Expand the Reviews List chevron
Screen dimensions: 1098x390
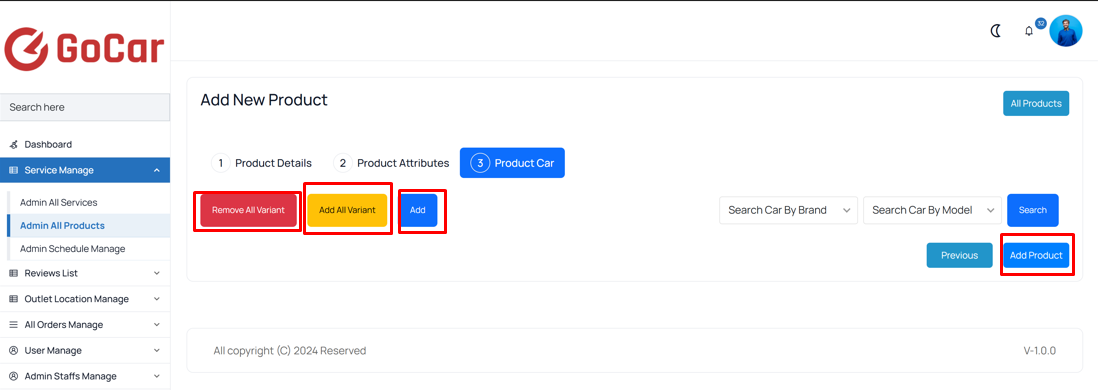(x=156, y=273)
